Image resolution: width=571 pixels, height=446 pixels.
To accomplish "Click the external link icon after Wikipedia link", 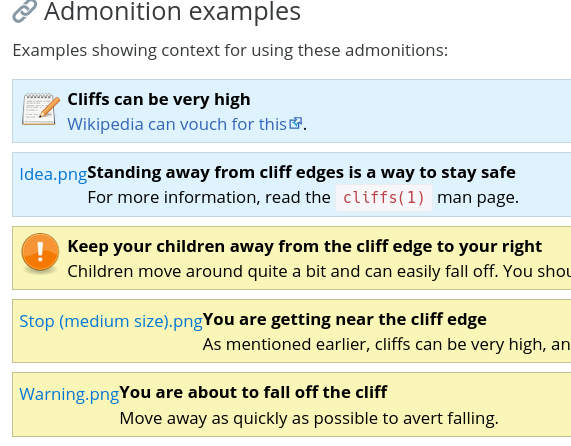I will click(x=295, y=123).
